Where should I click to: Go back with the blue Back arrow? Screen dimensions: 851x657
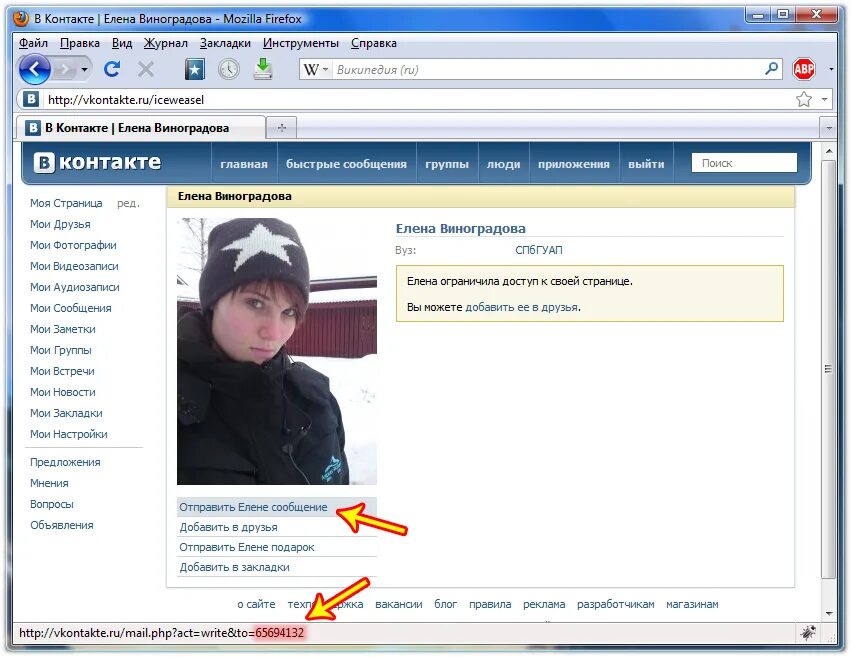coord(35,69)
